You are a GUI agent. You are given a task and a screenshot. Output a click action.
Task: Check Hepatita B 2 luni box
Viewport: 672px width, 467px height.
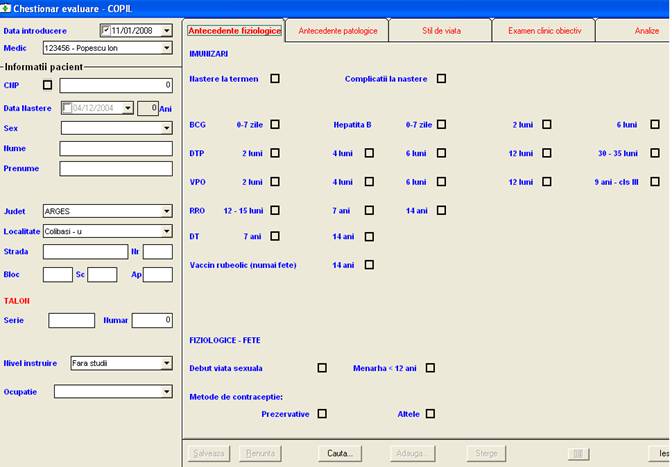pos(547,125)
